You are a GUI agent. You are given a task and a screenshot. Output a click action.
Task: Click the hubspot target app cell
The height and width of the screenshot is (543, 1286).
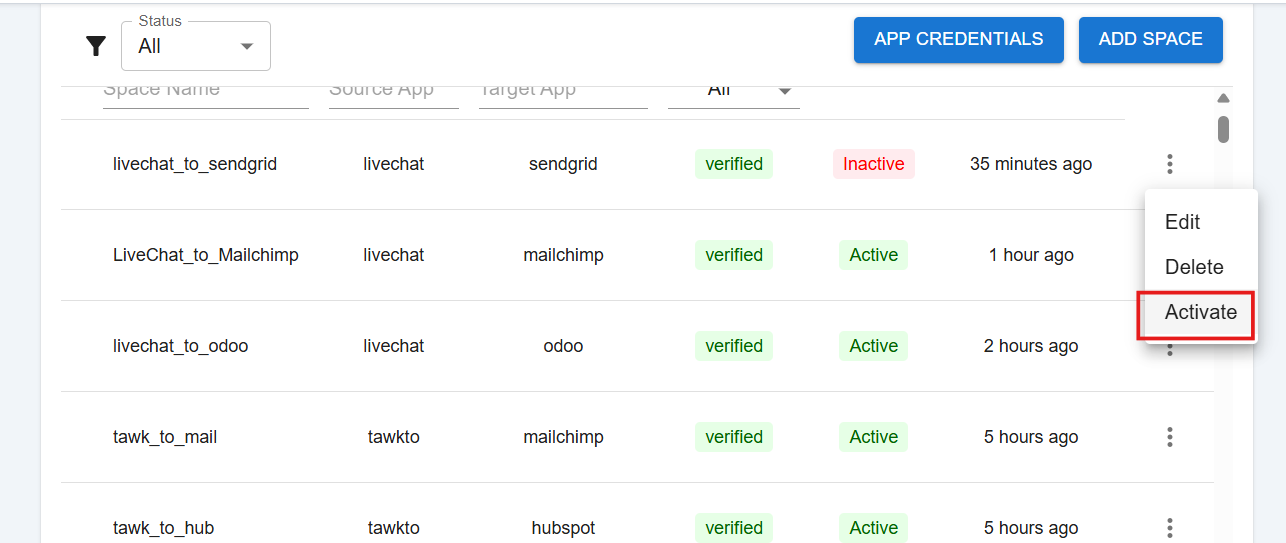point(563,528)
